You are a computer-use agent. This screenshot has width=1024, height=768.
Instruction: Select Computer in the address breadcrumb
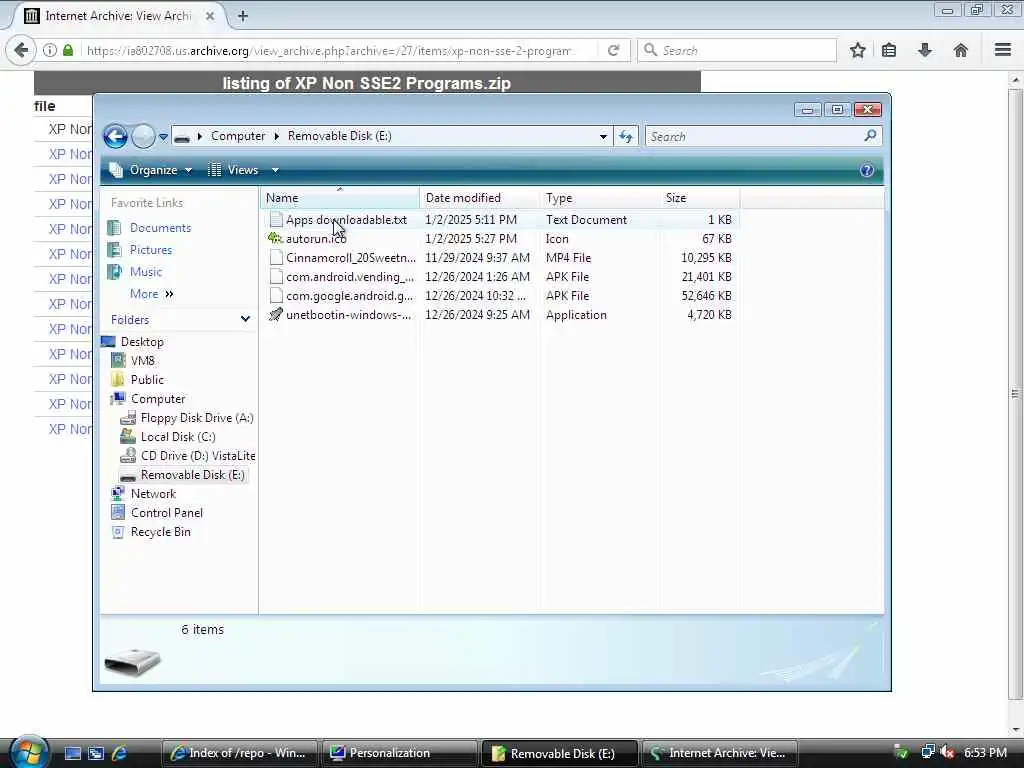tap(238, 136)
